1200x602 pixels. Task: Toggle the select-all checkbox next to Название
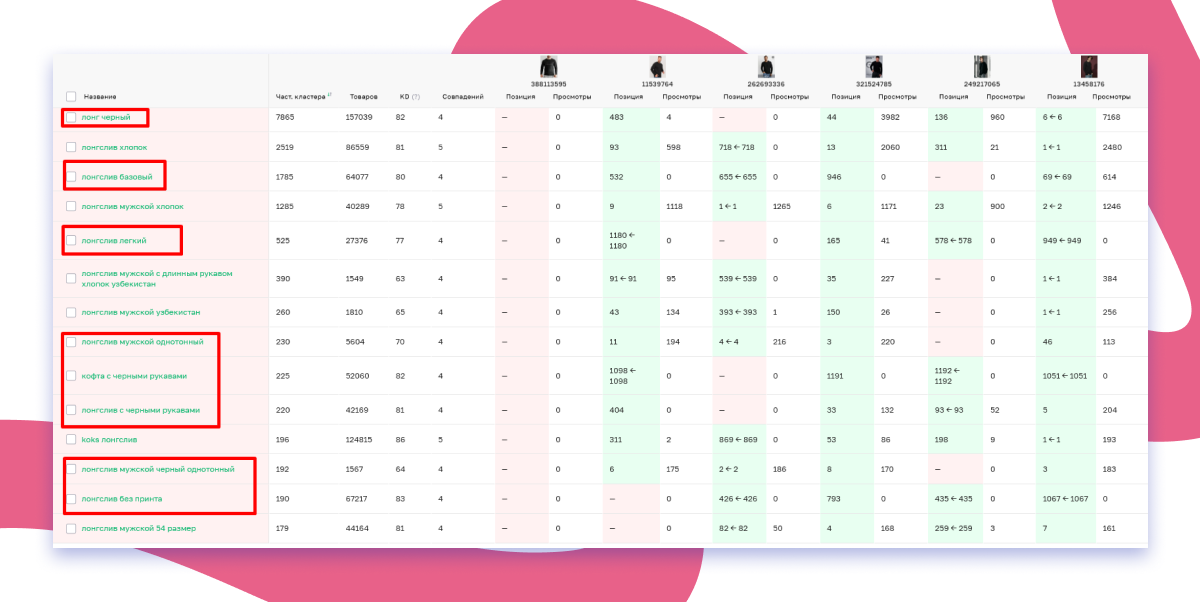(71, 97)
